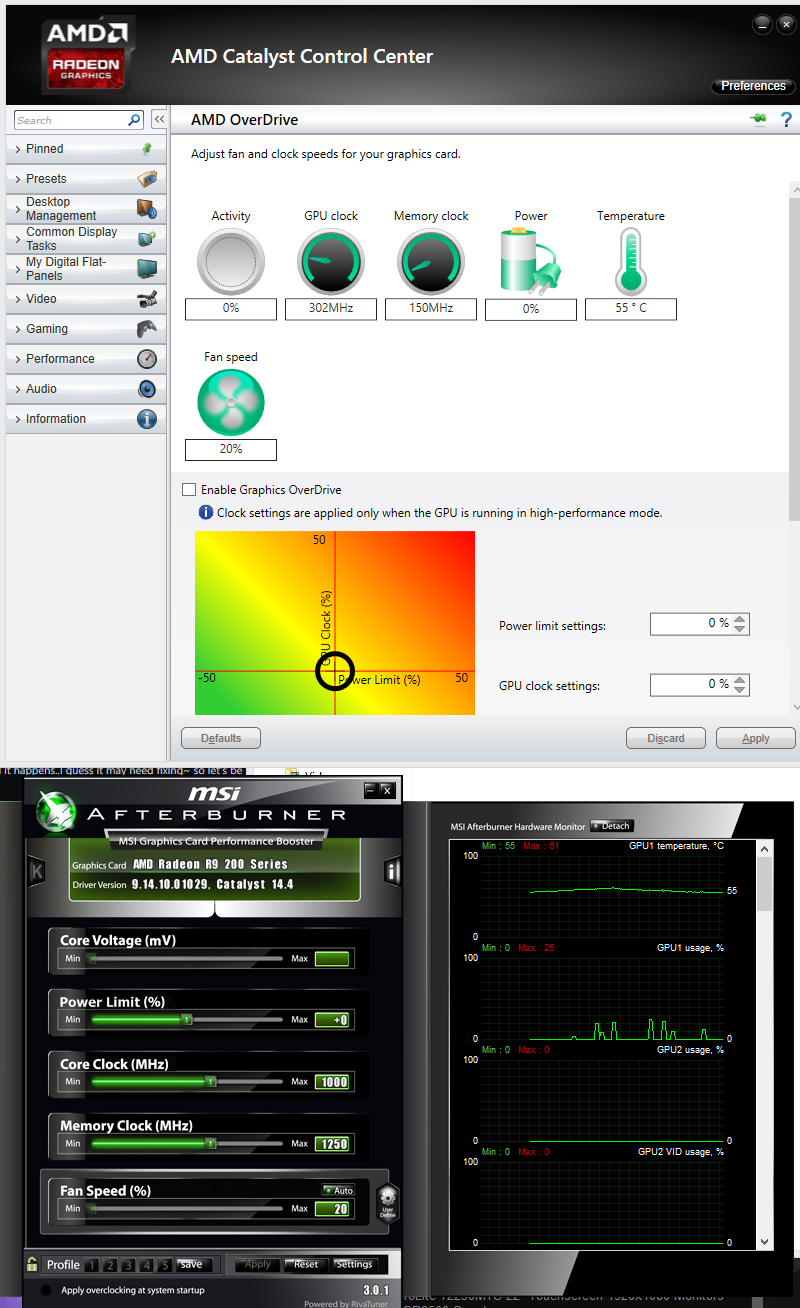Launch Kombustor with Afterburner's K button
Image resolution: width=800 pixels, height=1308 pixels.
pos(39,870)
